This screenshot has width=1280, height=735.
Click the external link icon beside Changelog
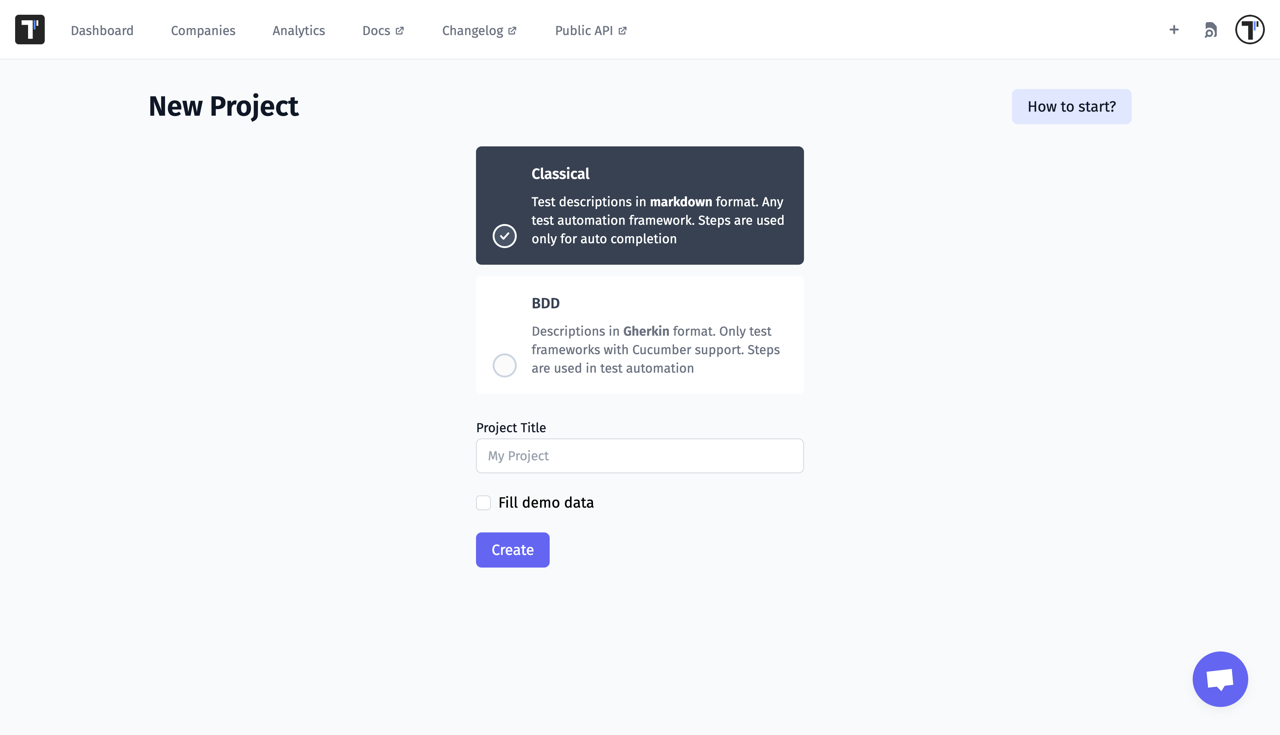tap(512, 30)
